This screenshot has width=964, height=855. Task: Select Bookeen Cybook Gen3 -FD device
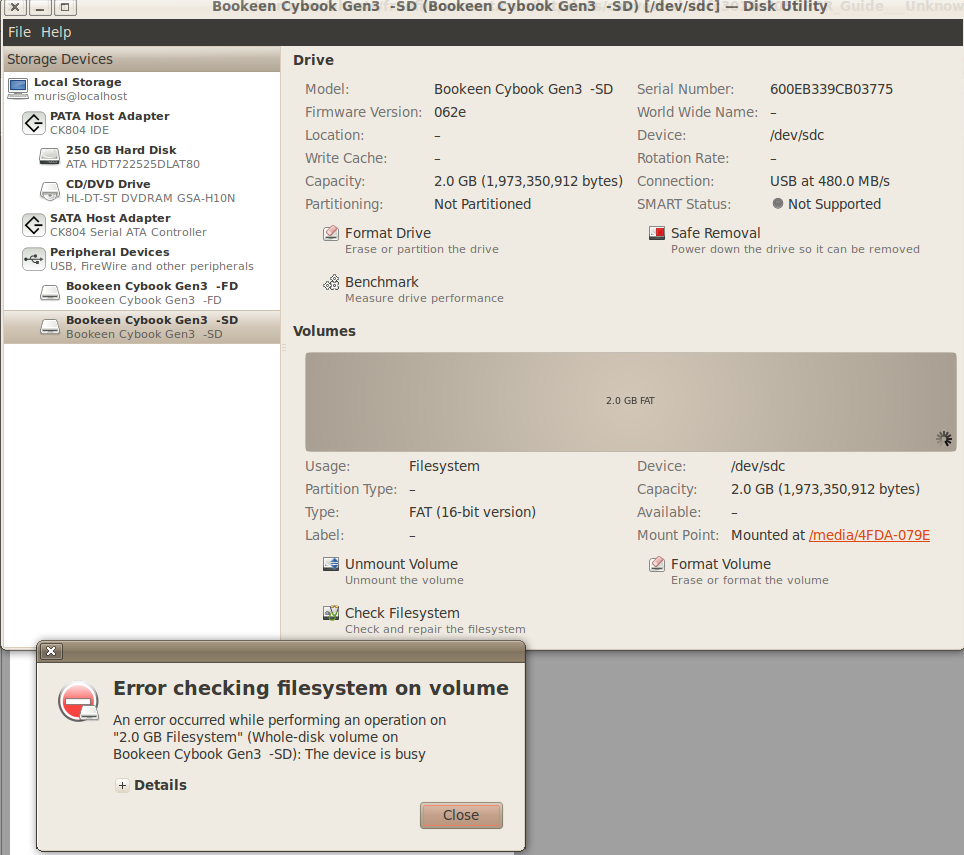click(x=142, y=293)
